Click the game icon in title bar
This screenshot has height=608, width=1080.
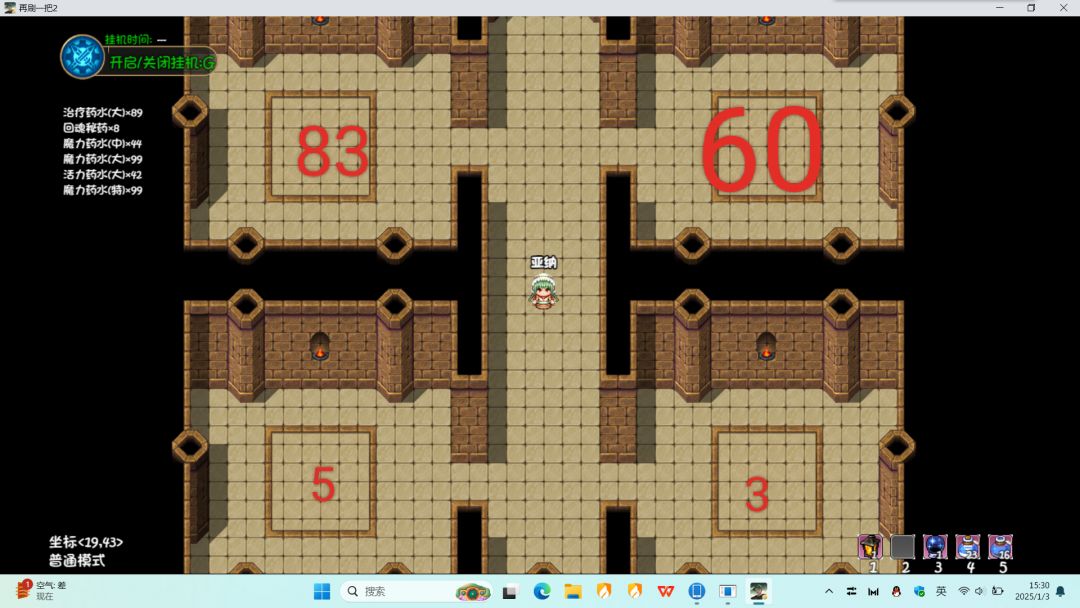10,8
